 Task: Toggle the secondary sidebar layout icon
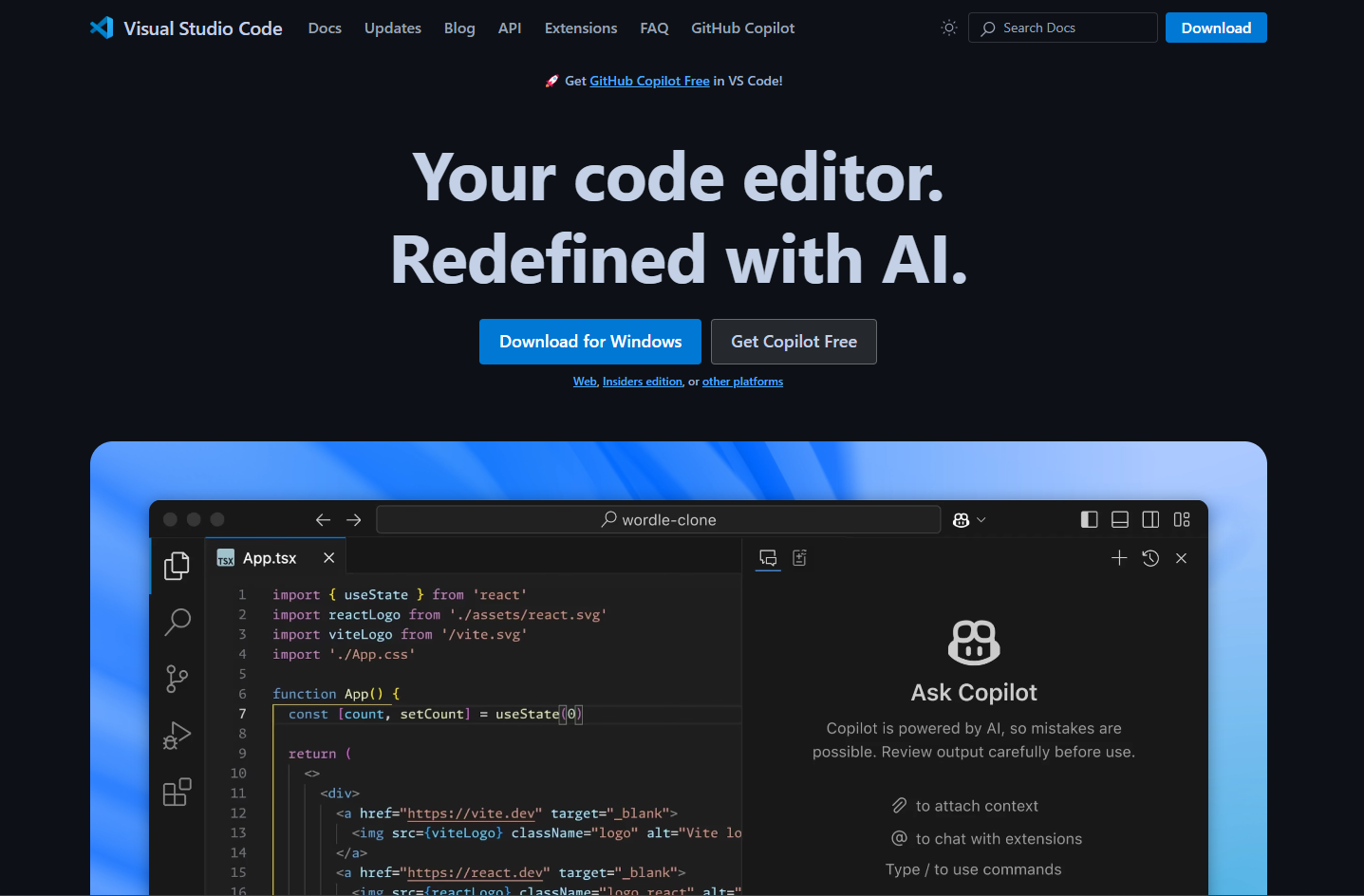point(1150,519)
